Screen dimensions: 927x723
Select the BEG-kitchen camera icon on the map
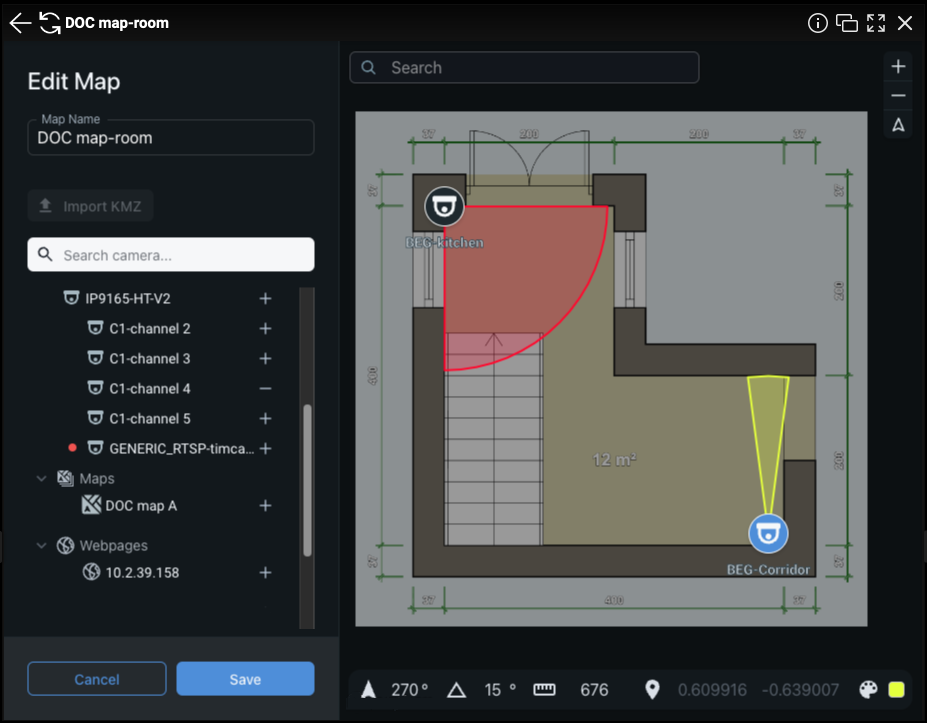pyautogui.click(x=444, y=206)
